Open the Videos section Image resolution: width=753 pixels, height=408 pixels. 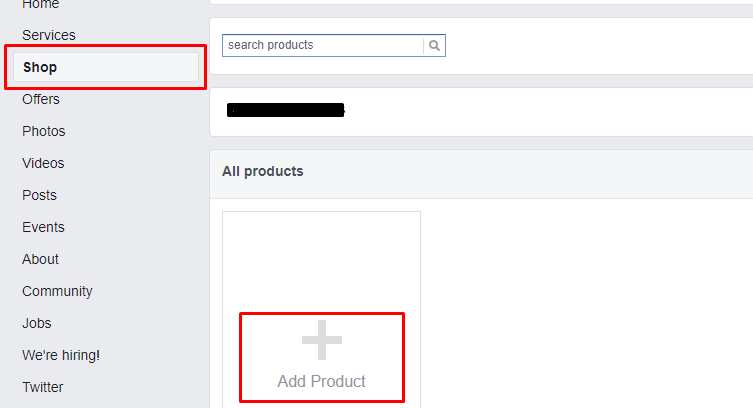pyautogui.click(x=43, y=163)
